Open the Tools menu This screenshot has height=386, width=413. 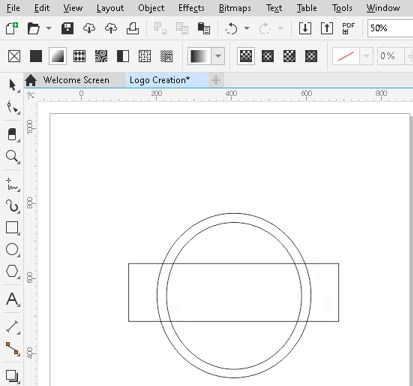click(x=342, y=8)
